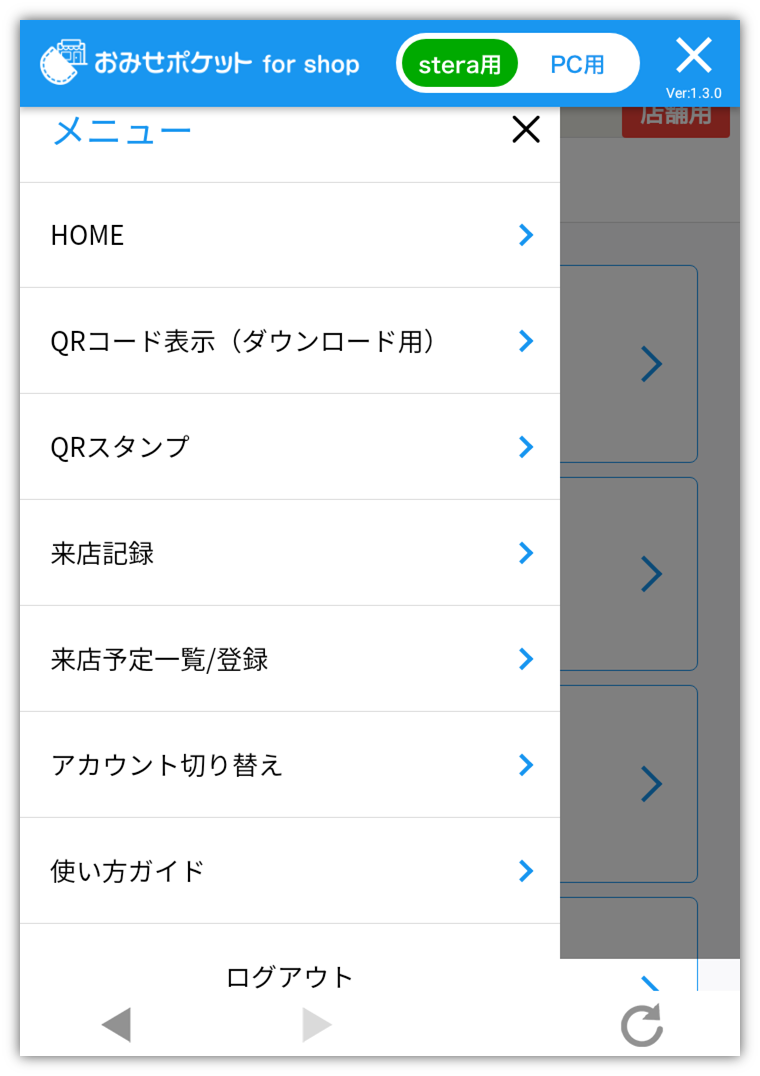Tap the browser forward triangle arrow

coord(316,1025)
